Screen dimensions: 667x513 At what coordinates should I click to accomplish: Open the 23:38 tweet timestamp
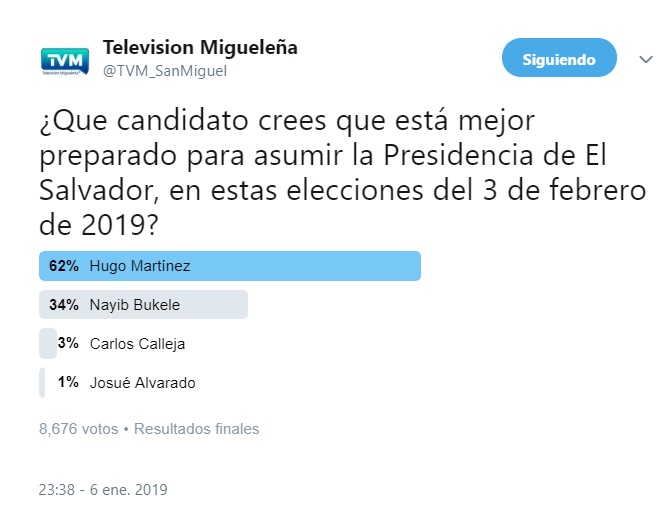click(x=57, y=490)
